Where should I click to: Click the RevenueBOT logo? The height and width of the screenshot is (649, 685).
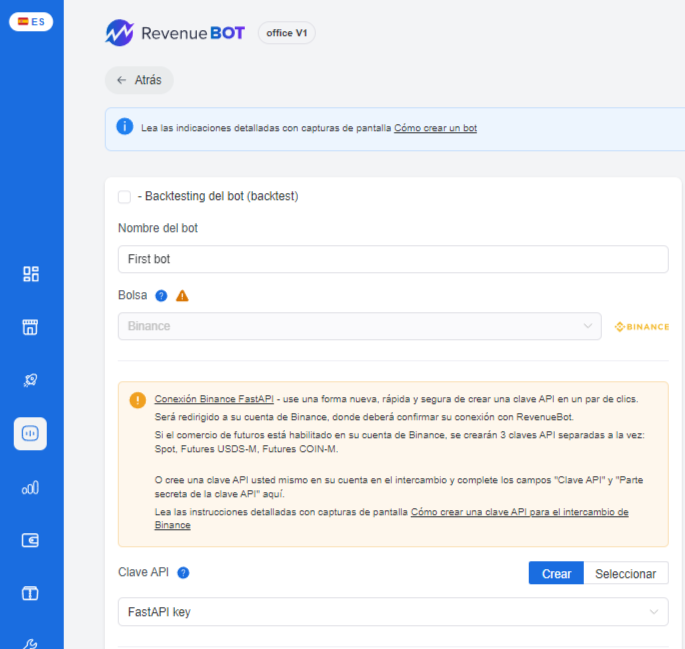[x=175, y=33]
